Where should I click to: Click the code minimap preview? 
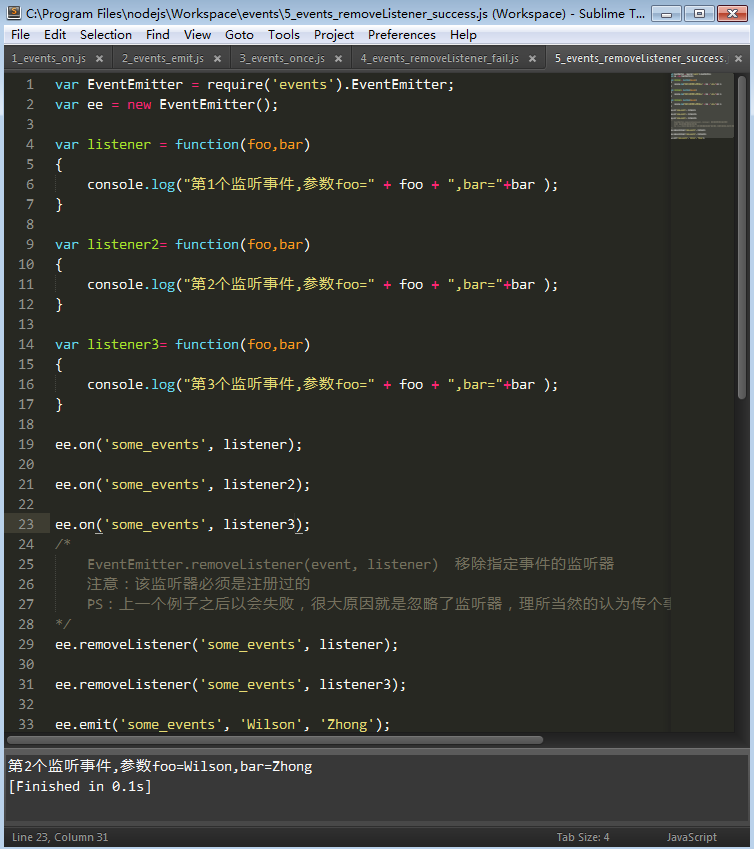coord(702,106)
